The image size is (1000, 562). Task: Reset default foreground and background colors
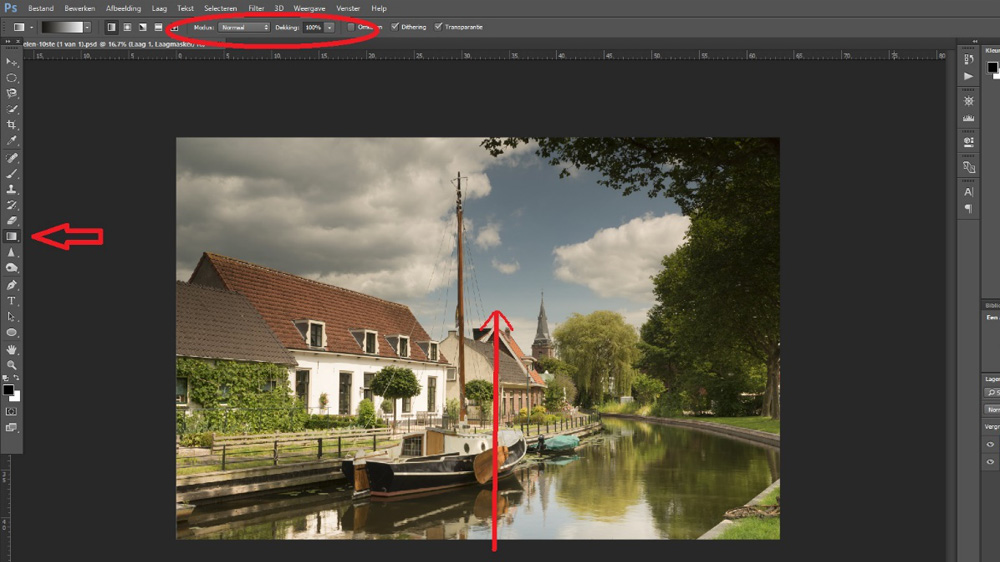pyautogui.click(x=6, y=378)
